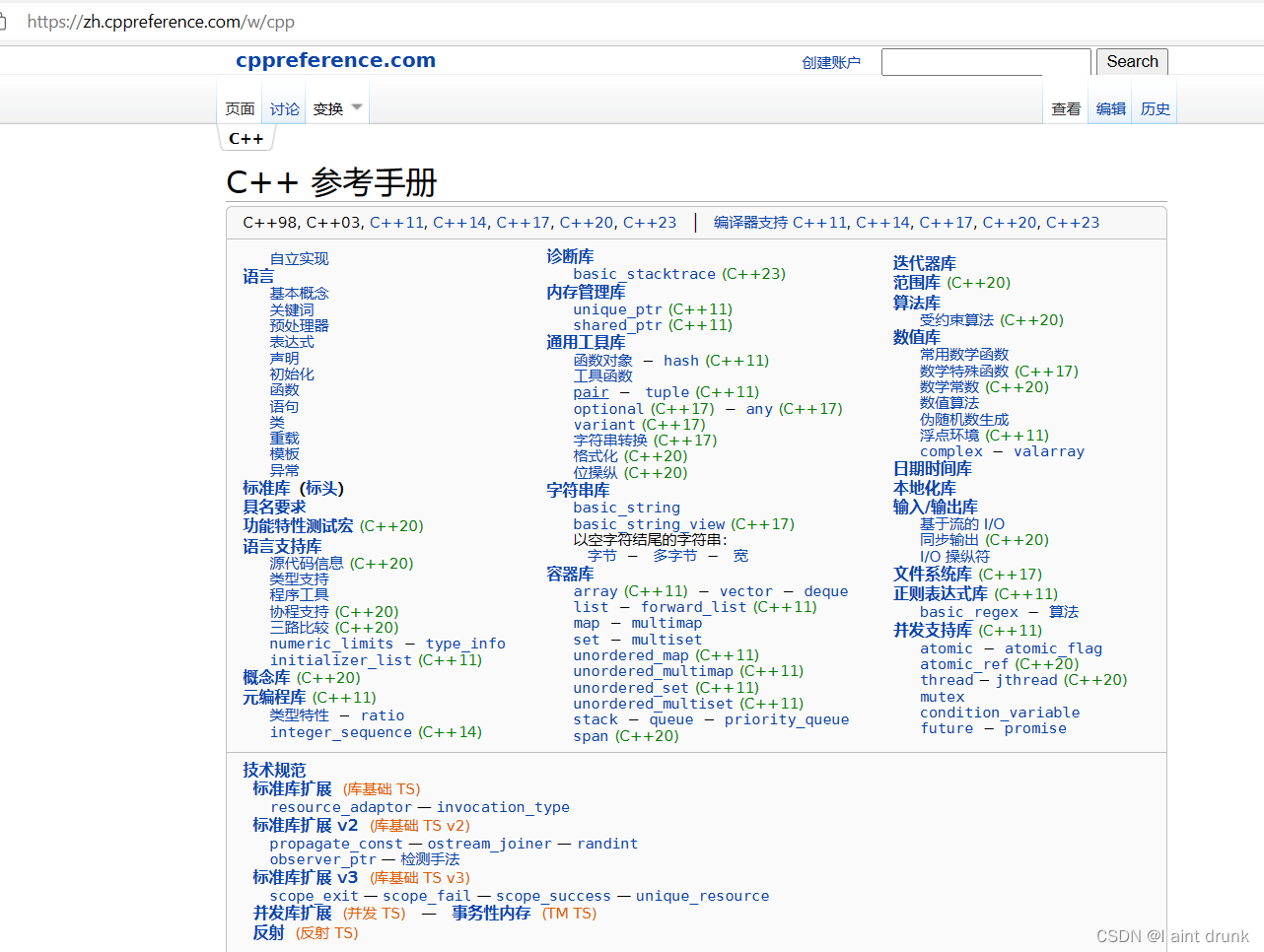Open the vector link
1264x952 pixels.
[x=746, y=591]
